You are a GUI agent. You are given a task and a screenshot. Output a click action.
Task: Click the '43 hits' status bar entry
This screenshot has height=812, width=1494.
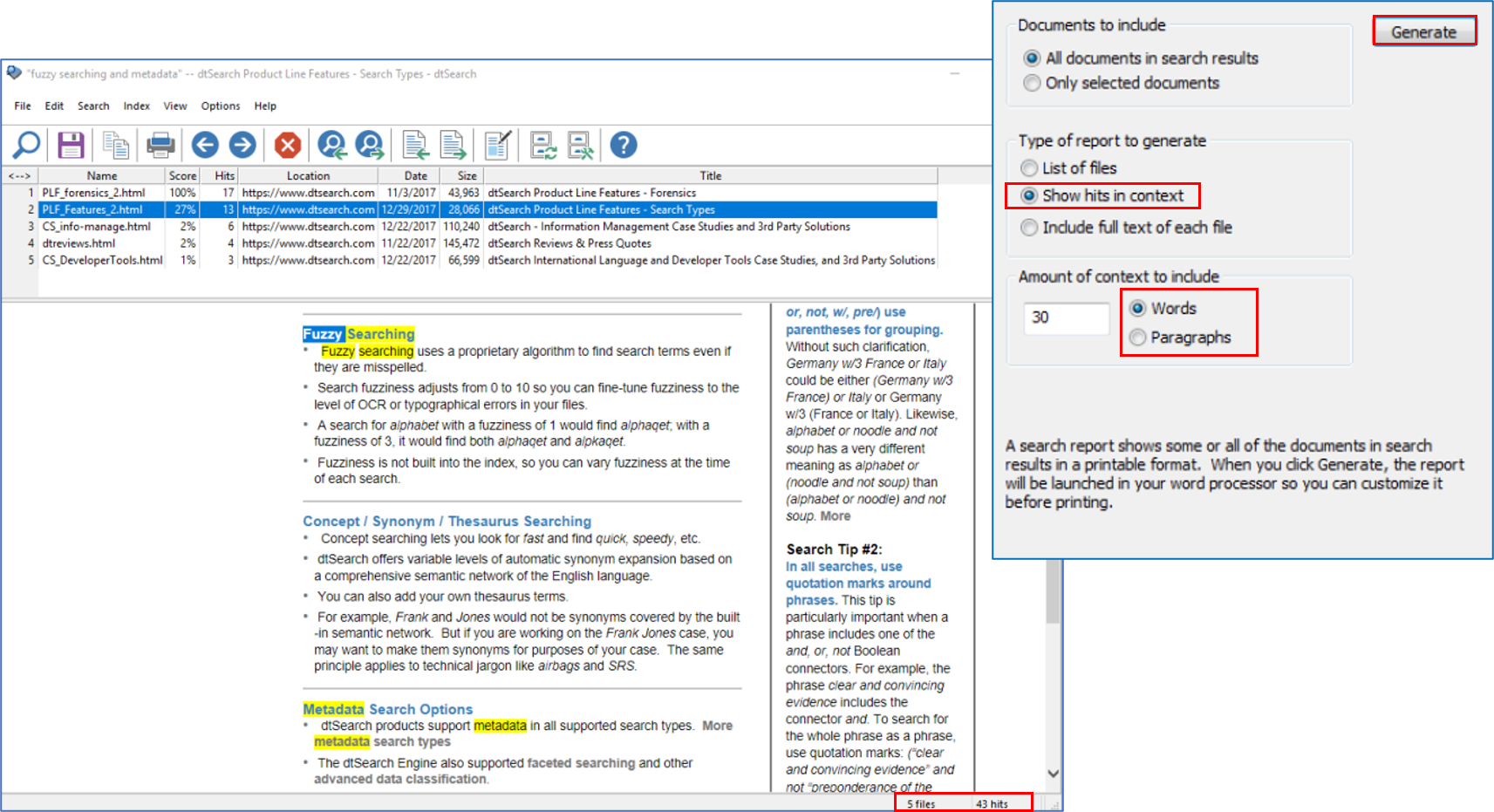coord(992,804)
